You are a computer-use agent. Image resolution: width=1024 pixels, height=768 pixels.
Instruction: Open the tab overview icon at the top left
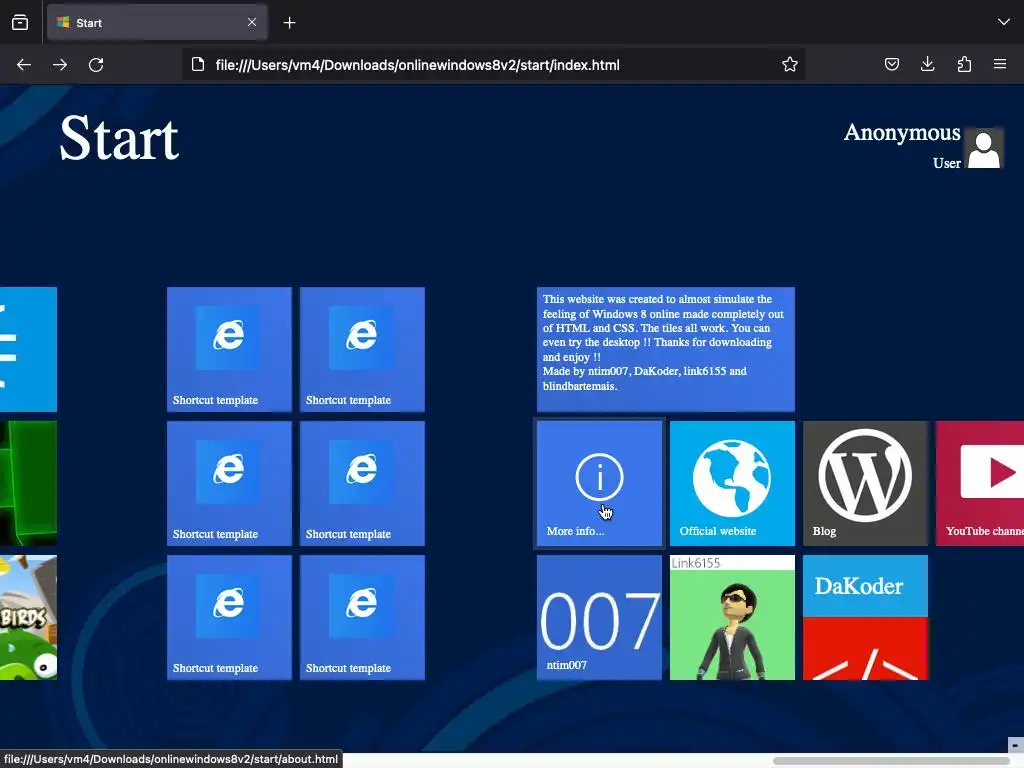[x=20, y=23]
